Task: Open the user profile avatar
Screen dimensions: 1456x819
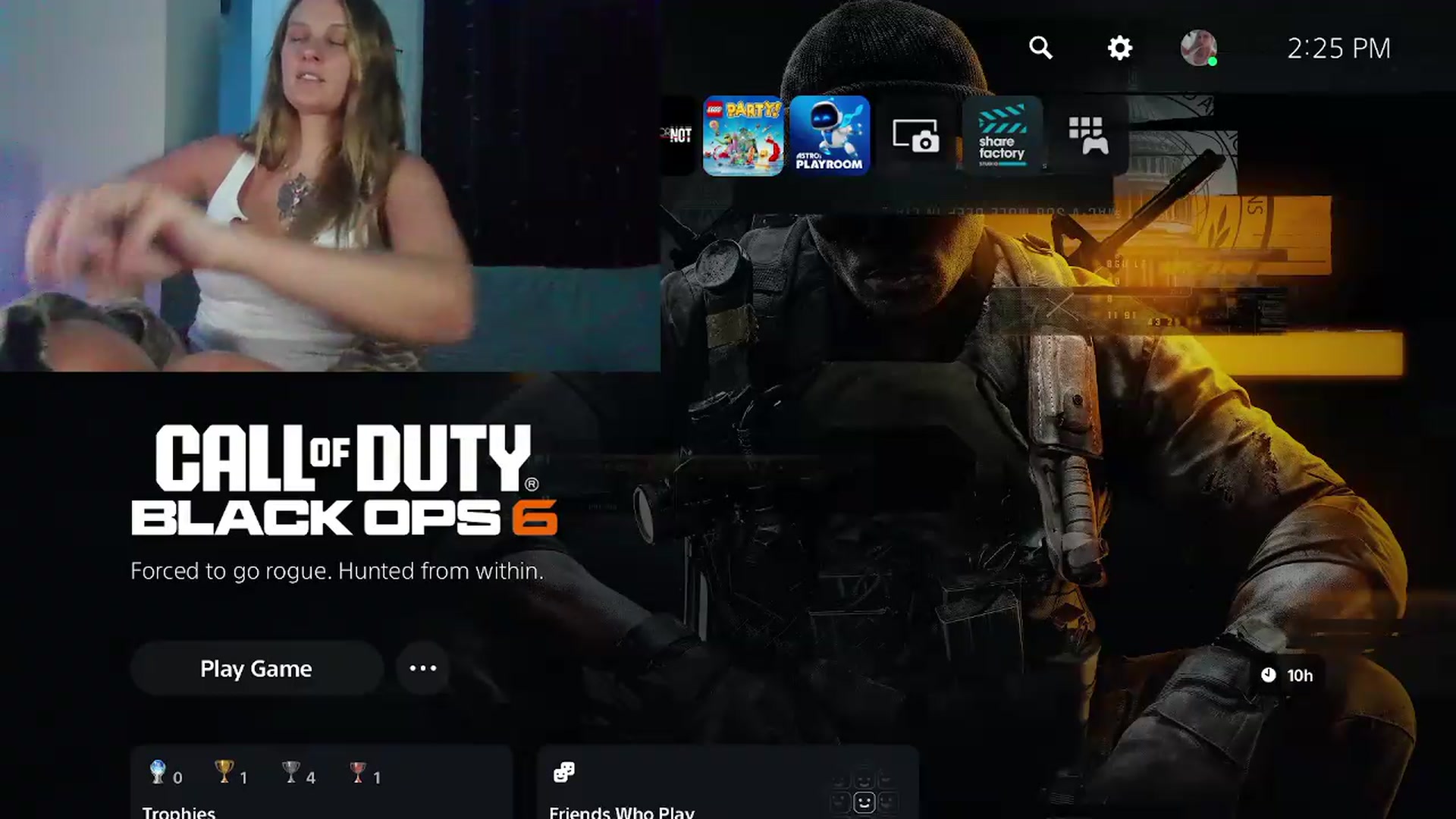Action: click(x=1199, y=48)
